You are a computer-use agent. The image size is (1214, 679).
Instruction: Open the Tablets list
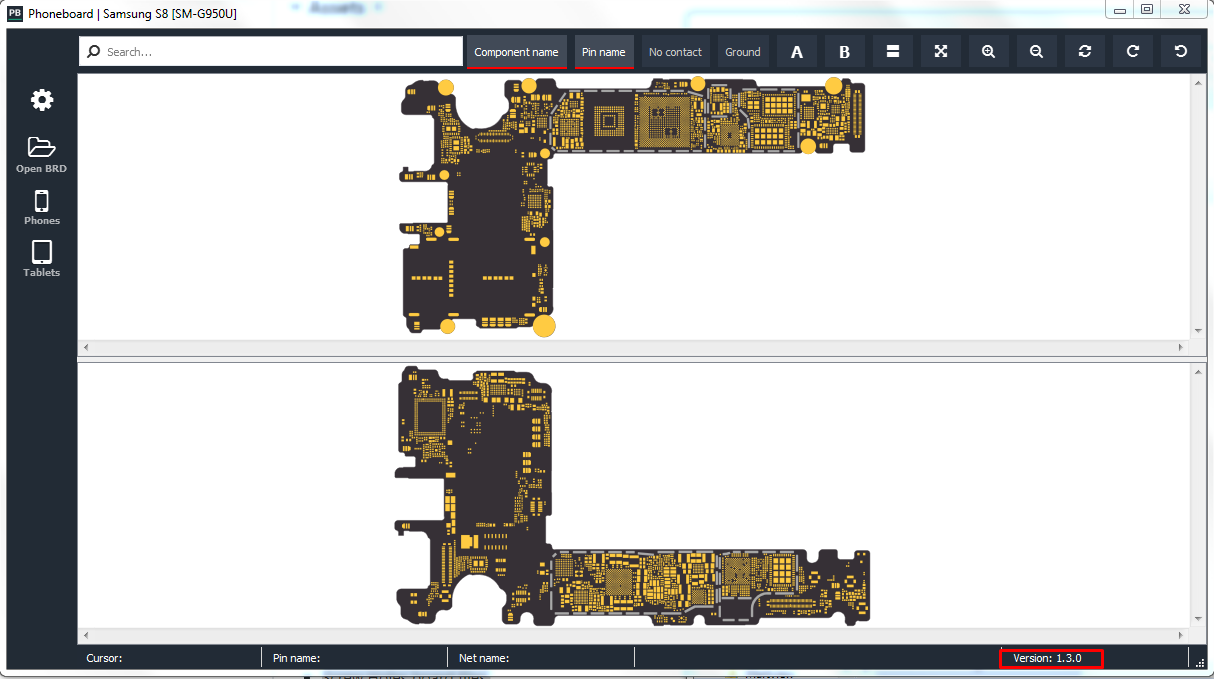pyautogui.click(x=42, y=252)
